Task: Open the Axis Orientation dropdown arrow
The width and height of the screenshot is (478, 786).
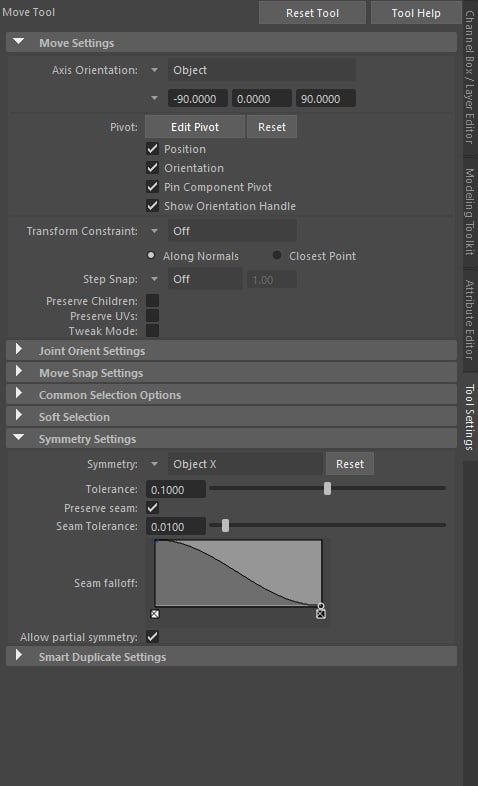Action: click(x=154, y=70)
